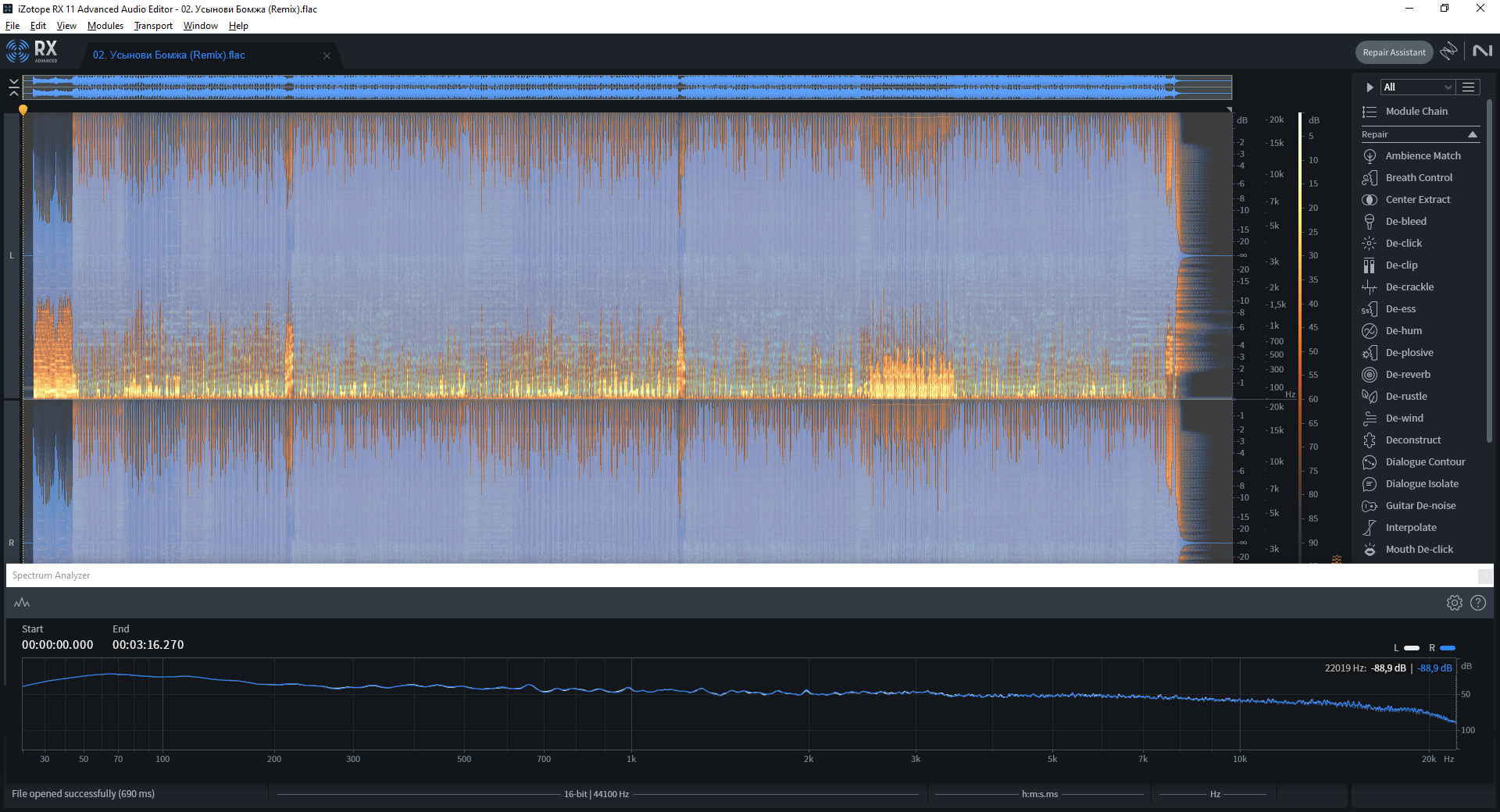Open Spectrum Analyzer settings gear
The width and height of the screenshot is (1500, 812).
click(1454, 603)
